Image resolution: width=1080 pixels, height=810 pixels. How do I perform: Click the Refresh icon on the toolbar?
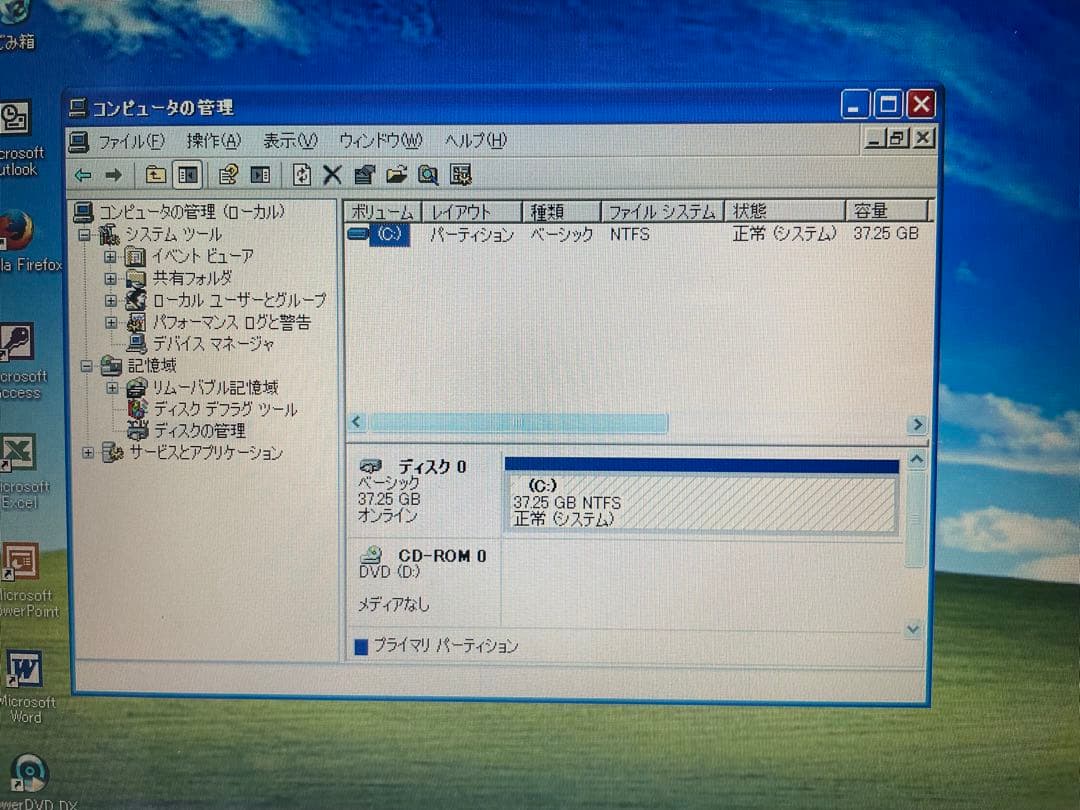[x=302, y=175]
